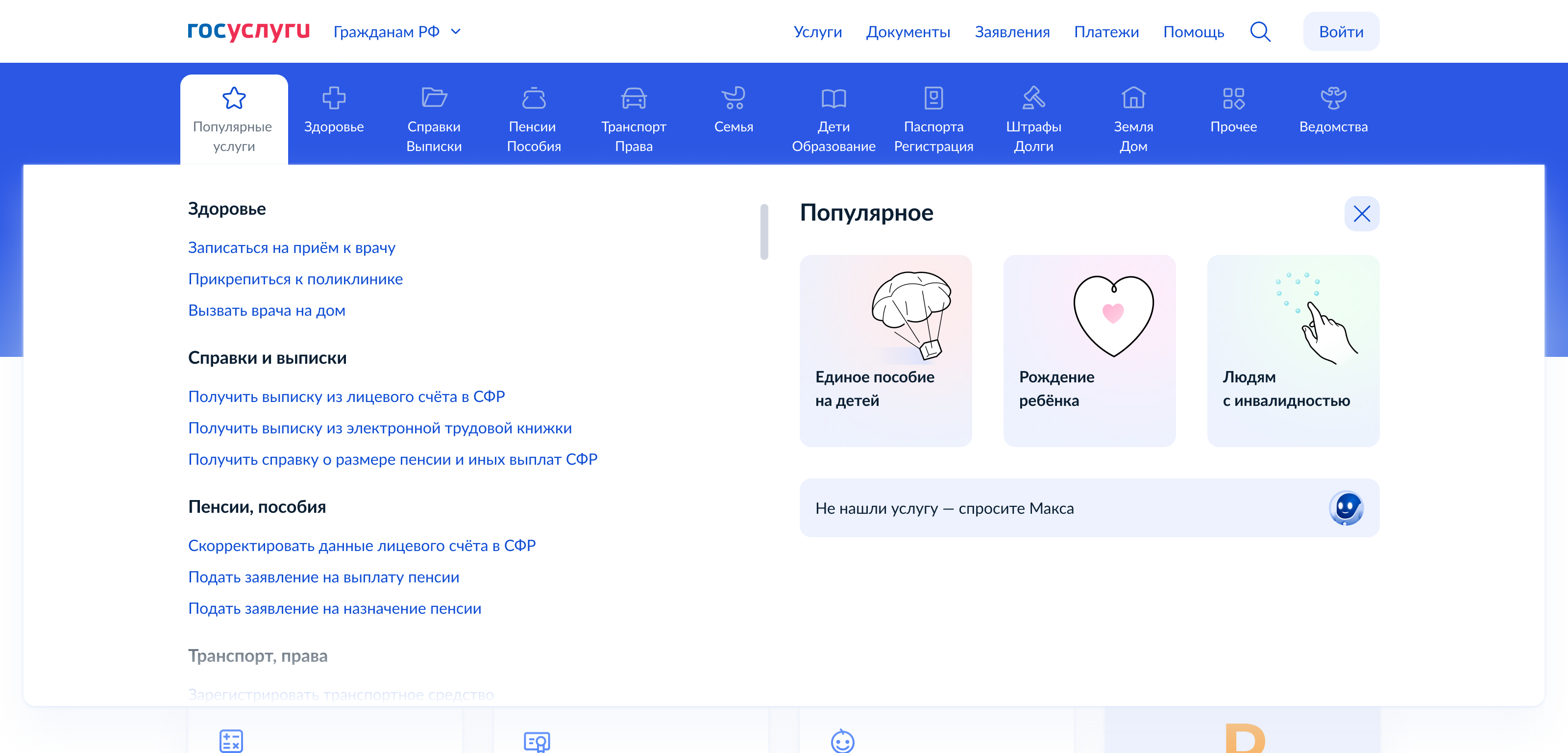Open Штрафы Долги gavel icon
This screenshot has height=753, width=1568.
click(x=1033, y=98)
